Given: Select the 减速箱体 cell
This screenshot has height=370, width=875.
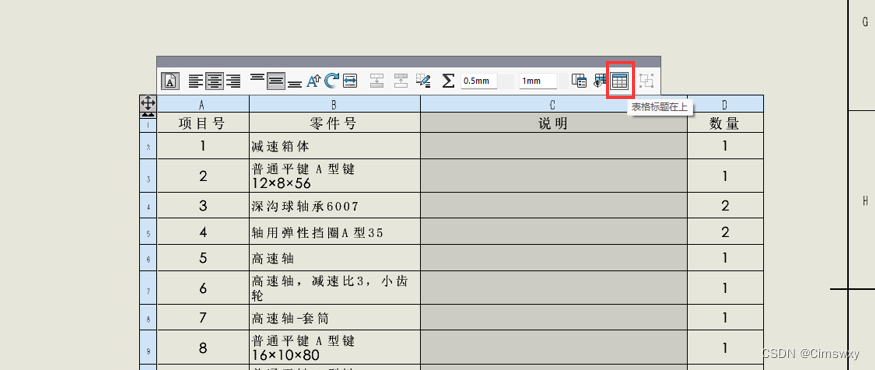Looking at the screenshot, I should (x=335, y=146).
